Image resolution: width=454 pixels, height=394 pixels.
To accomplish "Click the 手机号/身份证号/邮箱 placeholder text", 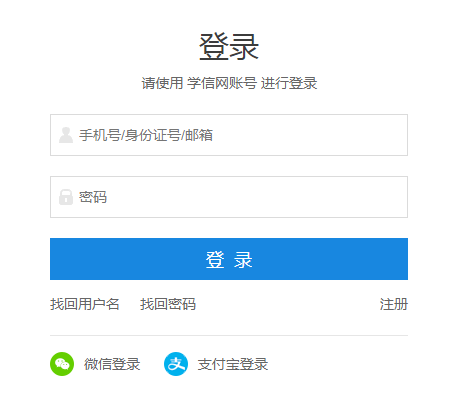I will [146, 135].
